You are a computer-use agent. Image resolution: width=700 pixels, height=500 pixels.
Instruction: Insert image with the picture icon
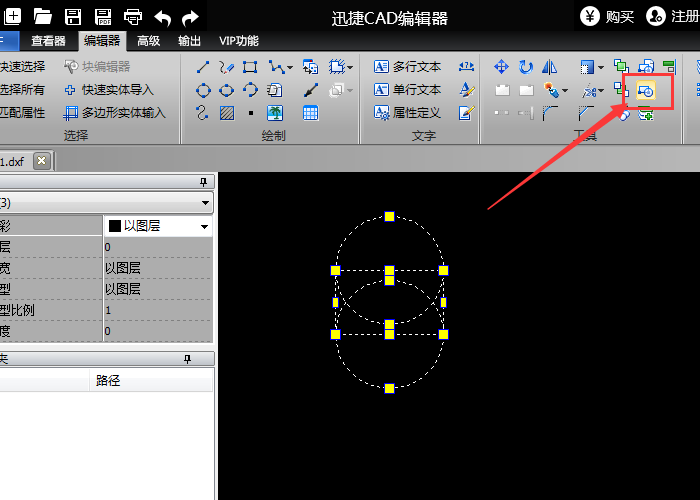pyautogui.click(x=274, y=112)
